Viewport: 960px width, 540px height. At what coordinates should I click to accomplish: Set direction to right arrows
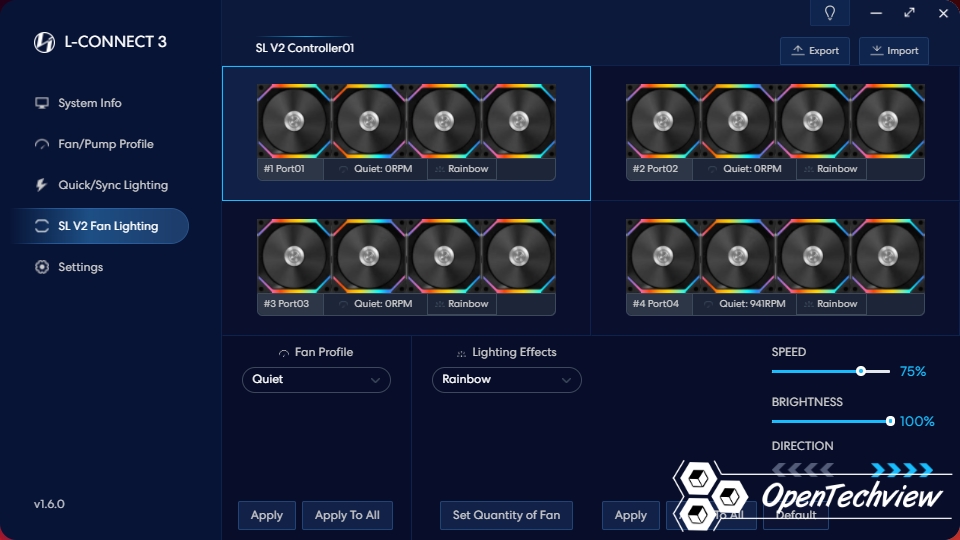(x=902, y=470)
